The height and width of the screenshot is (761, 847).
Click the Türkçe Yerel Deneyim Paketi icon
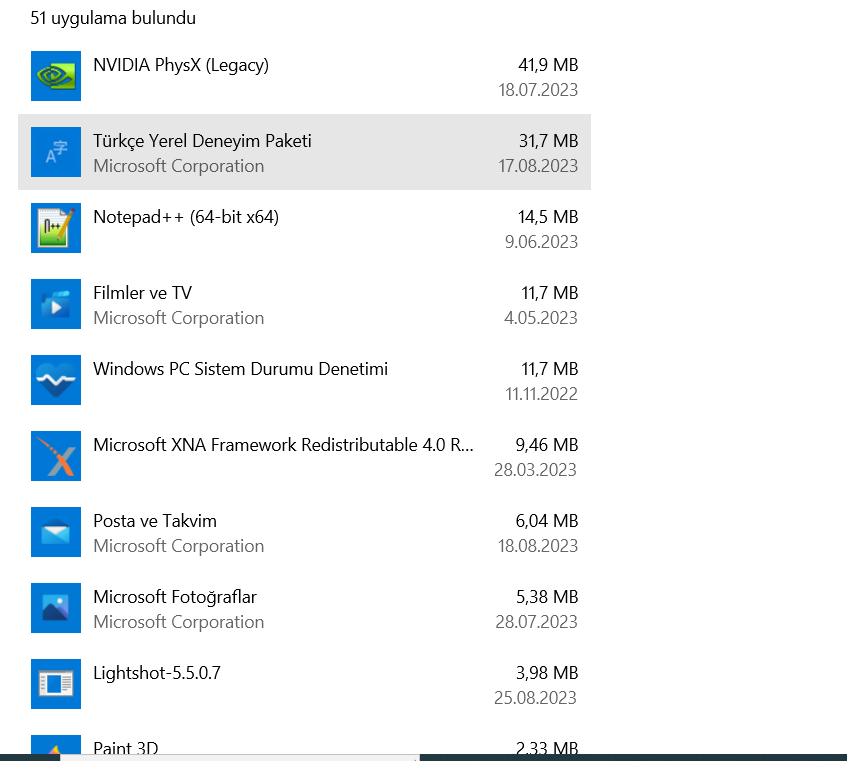56,152
